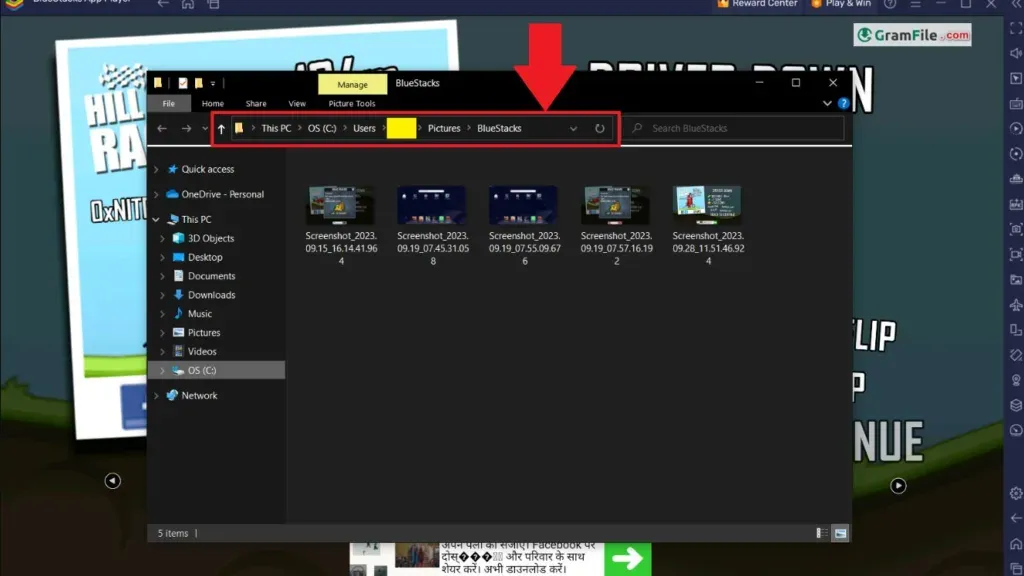Click 'OS (C:)' in address path
The width and height of the screenshot is (1024, 576).
coord(322,129)
